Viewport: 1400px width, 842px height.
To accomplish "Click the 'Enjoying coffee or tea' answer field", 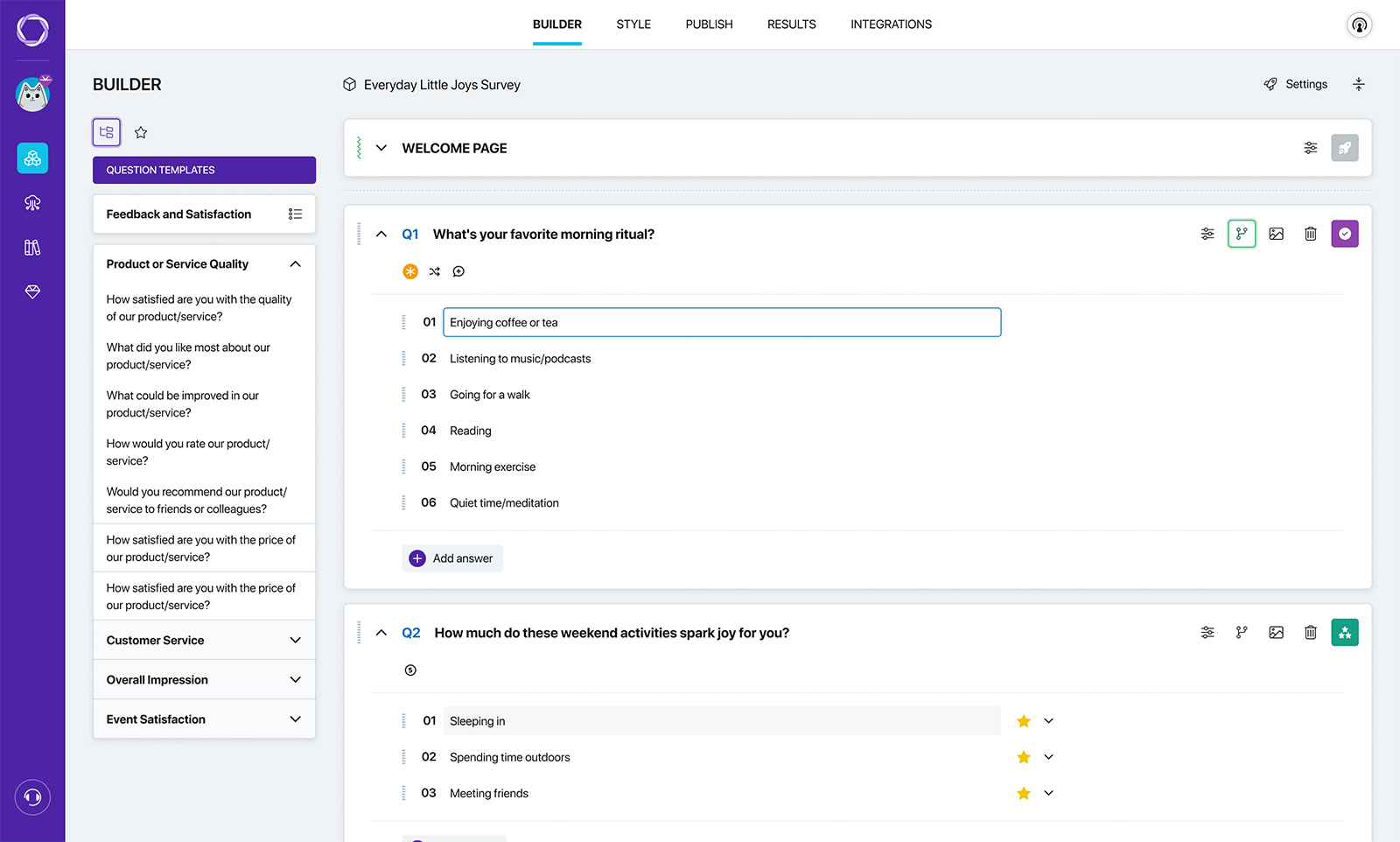I will click(721, 322).
